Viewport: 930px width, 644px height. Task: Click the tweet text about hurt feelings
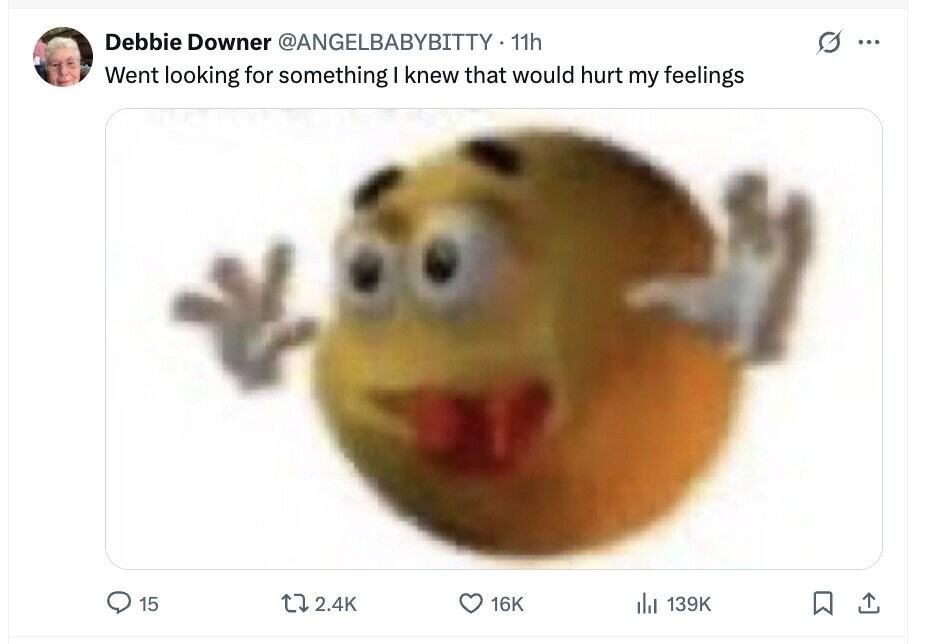coord(425,75)
